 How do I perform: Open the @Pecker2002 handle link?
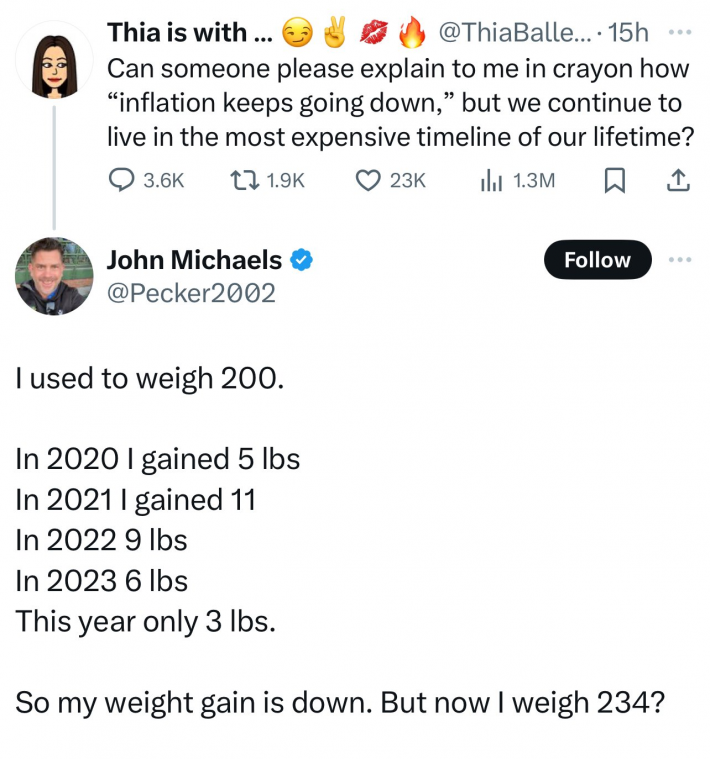(x=190, y=293)
